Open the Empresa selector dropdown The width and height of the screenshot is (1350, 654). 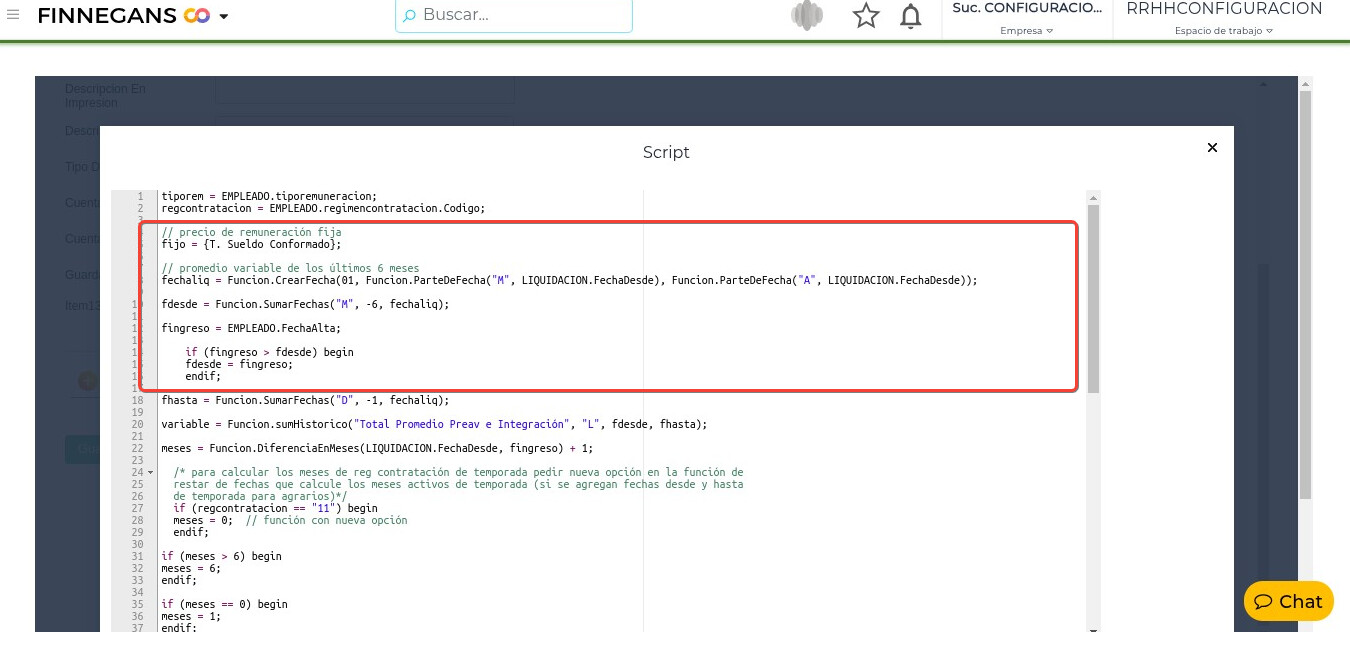(1026, 31)
